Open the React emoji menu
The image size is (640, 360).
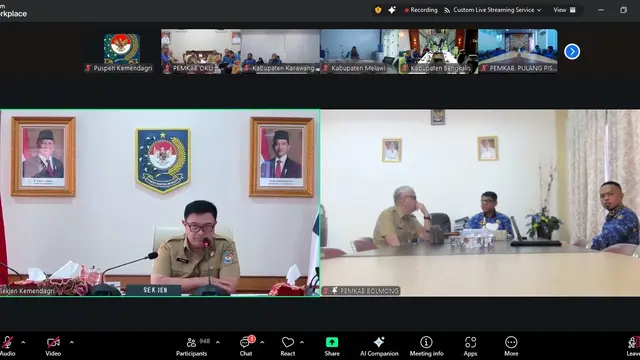click(x=288, y=346)
